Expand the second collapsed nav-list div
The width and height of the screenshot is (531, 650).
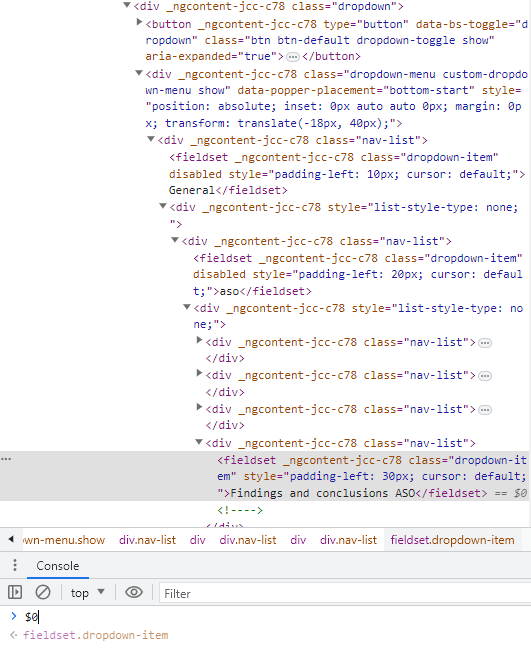pyautogui.click(x=199, y=374)
